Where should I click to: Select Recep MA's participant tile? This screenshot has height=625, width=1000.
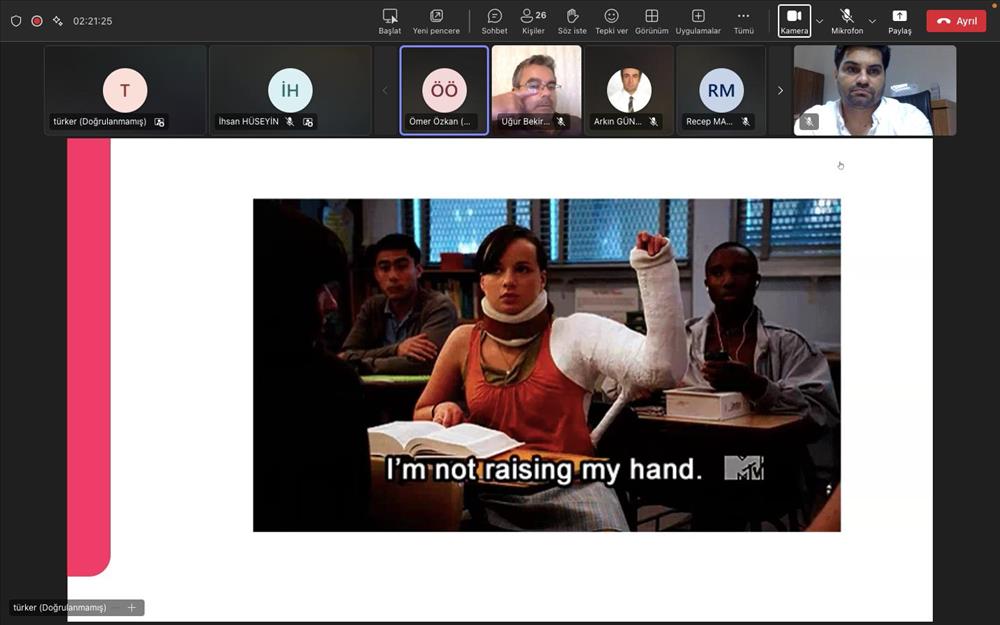pyautogui.click(x=721, y=90)
